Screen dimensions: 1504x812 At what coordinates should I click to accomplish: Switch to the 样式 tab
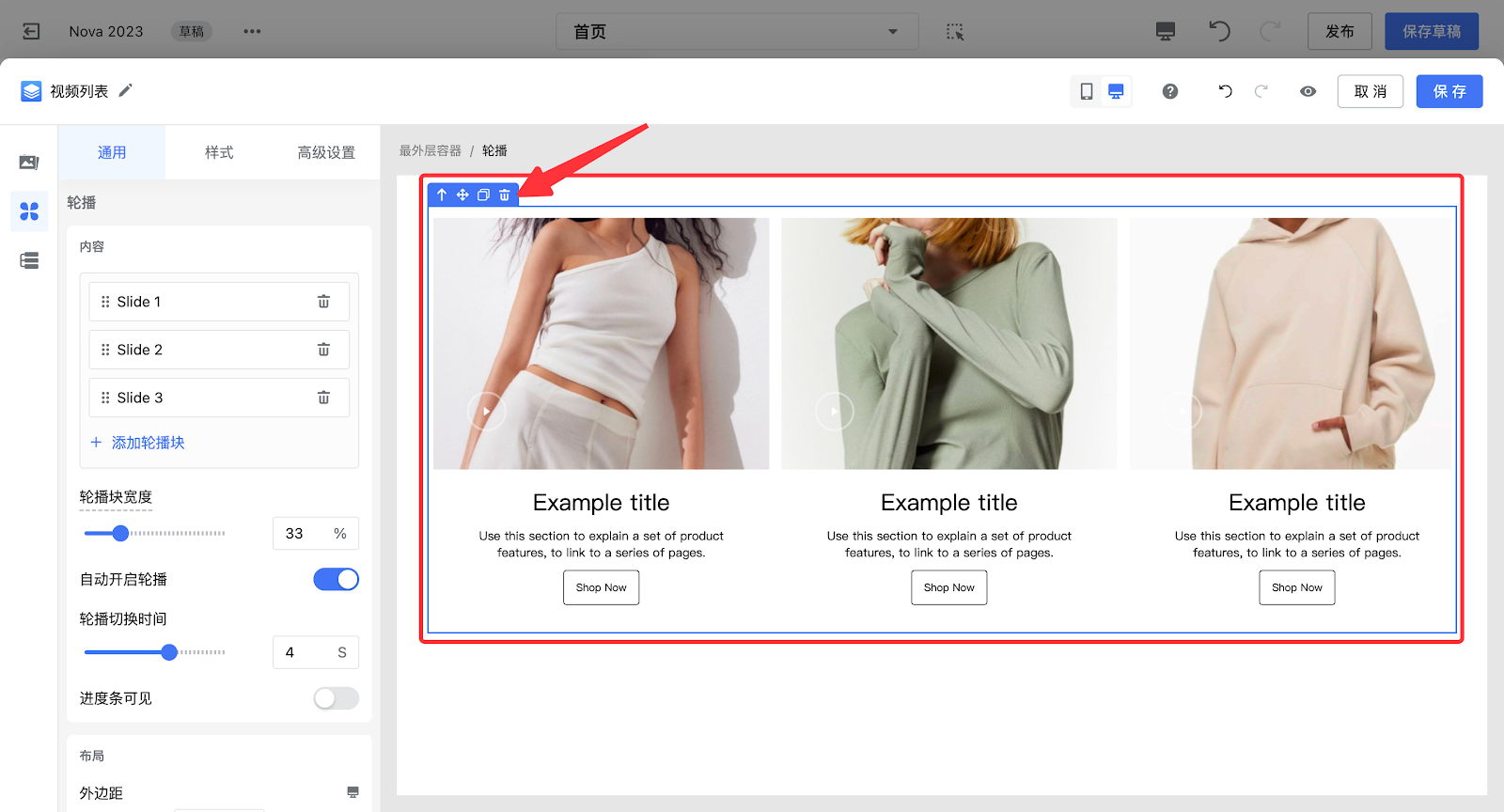219,152
